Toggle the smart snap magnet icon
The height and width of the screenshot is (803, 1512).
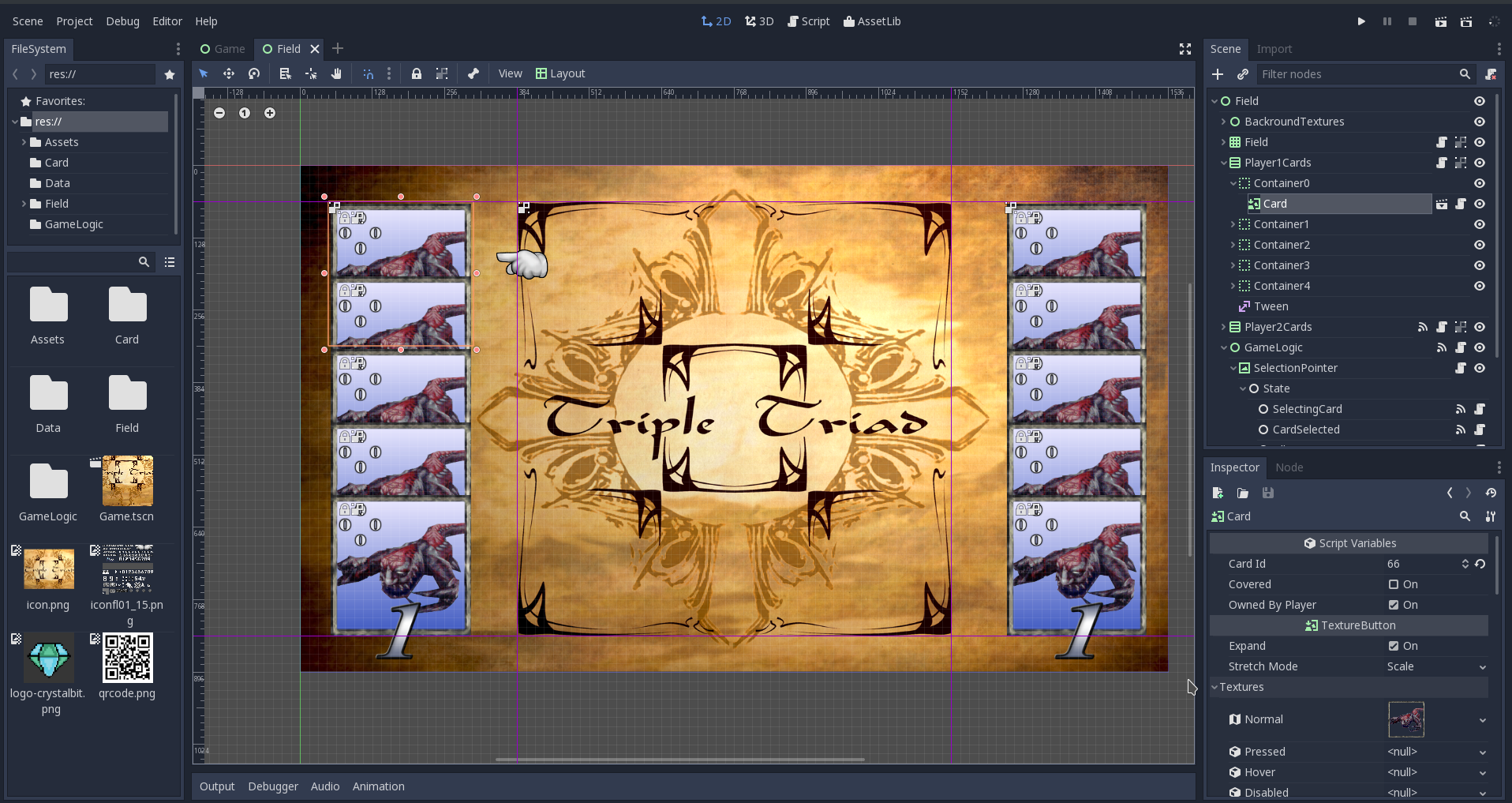pos(368,73)
